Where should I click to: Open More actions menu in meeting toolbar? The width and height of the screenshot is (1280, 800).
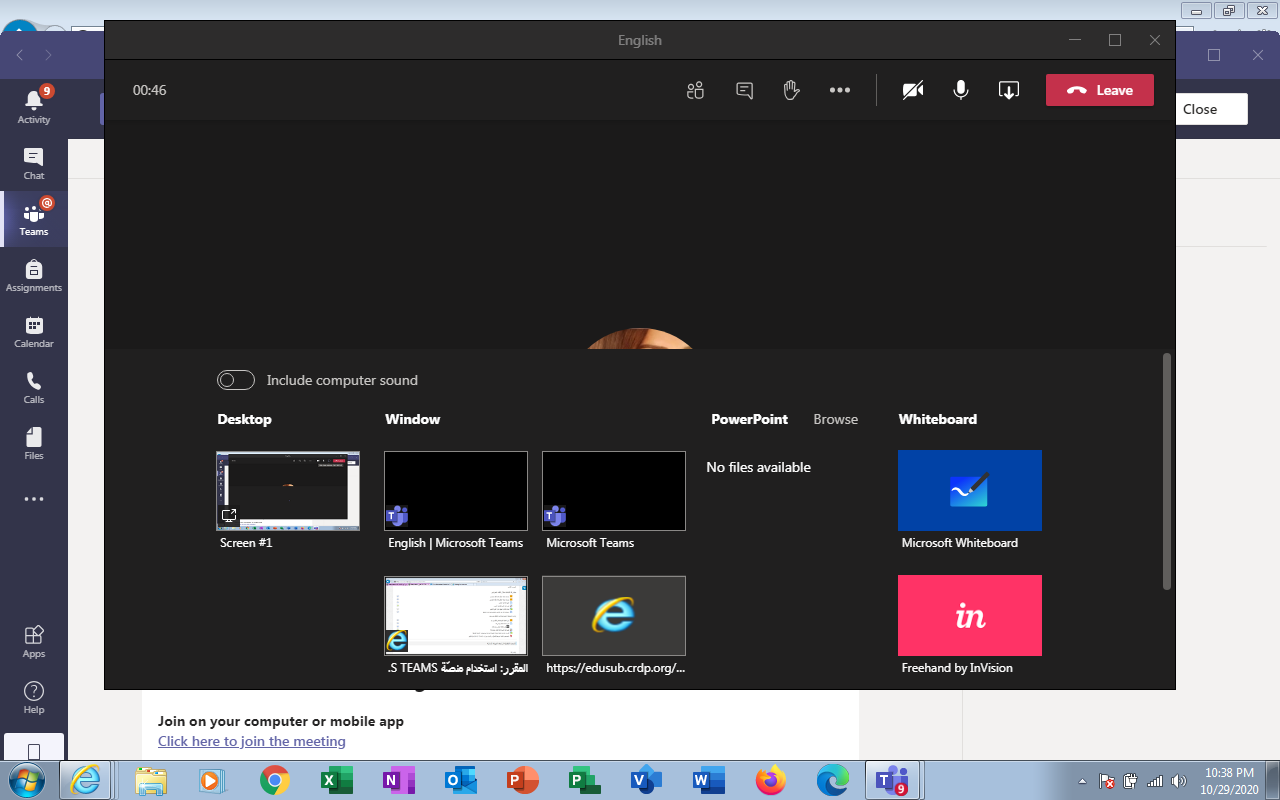[840, 90]
